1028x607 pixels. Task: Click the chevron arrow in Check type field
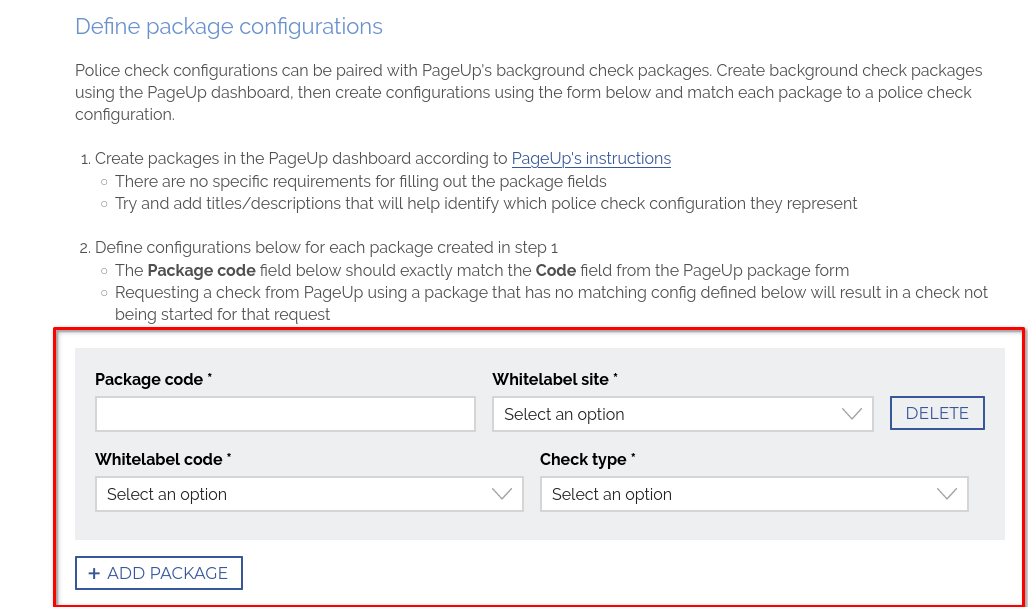click(x=946, y=494)
